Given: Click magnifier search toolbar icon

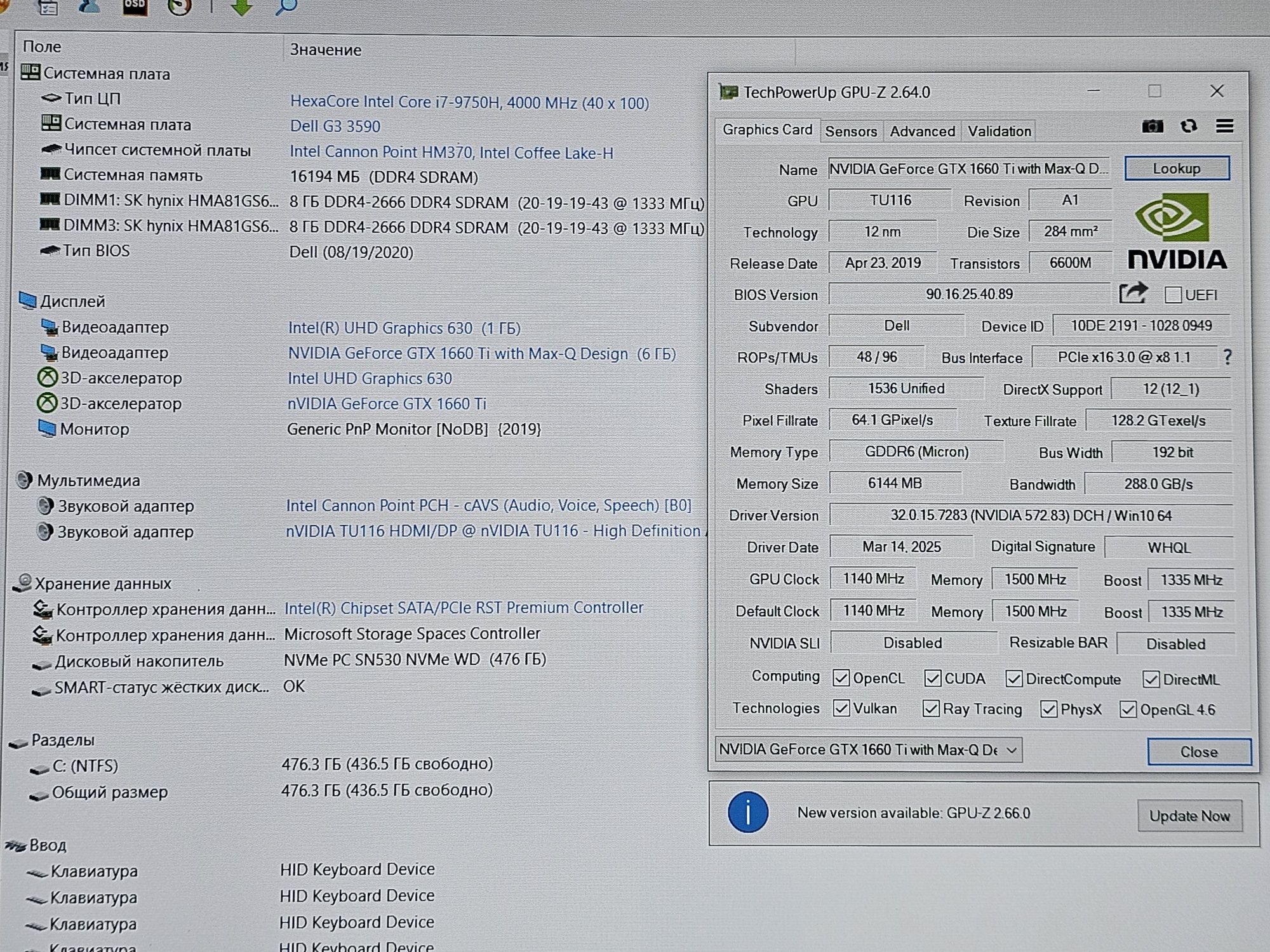Looking at the screenshot, I should 286,7.
